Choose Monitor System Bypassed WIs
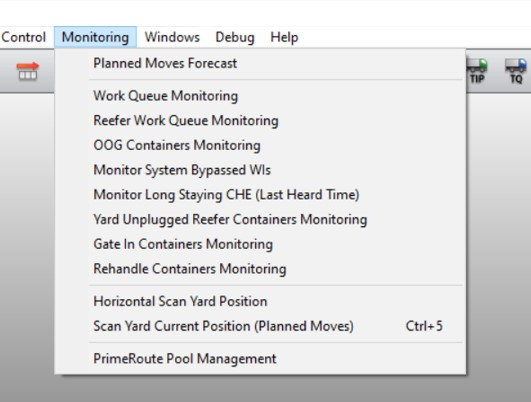 pyautogui.click(x=260, y=170)
